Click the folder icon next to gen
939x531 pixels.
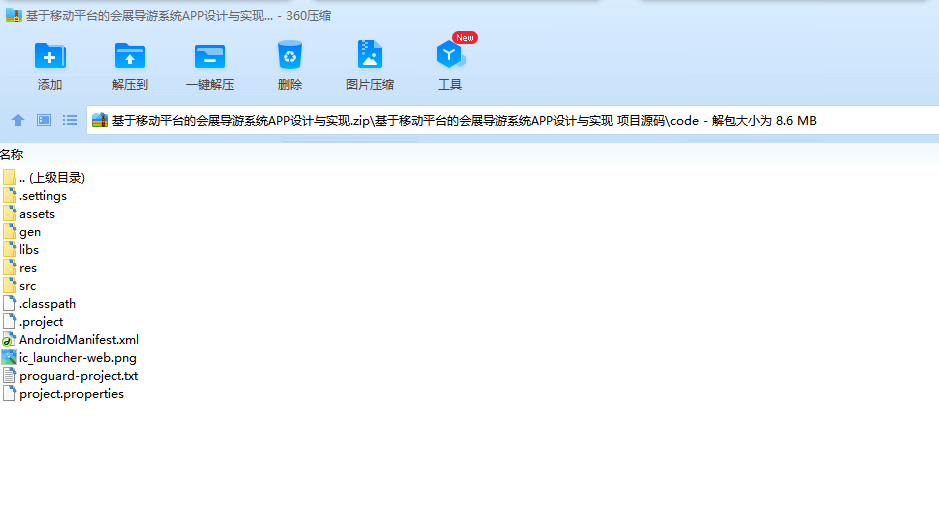[9, 231]
